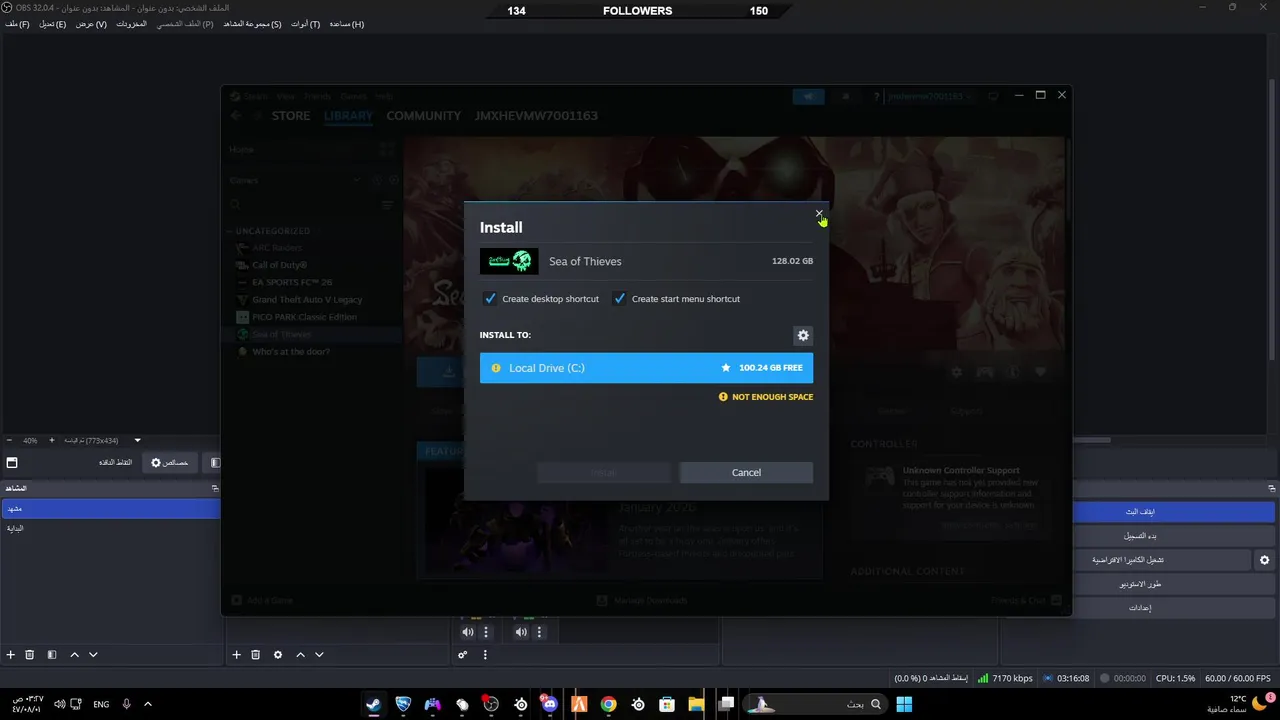Open install location settings gear in Install dialog
The image size is (1280, 720).
click(802, 336)
